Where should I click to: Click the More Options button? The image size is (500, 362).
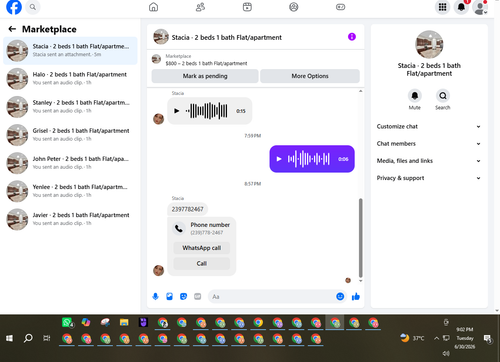click(x=310, y=76)
